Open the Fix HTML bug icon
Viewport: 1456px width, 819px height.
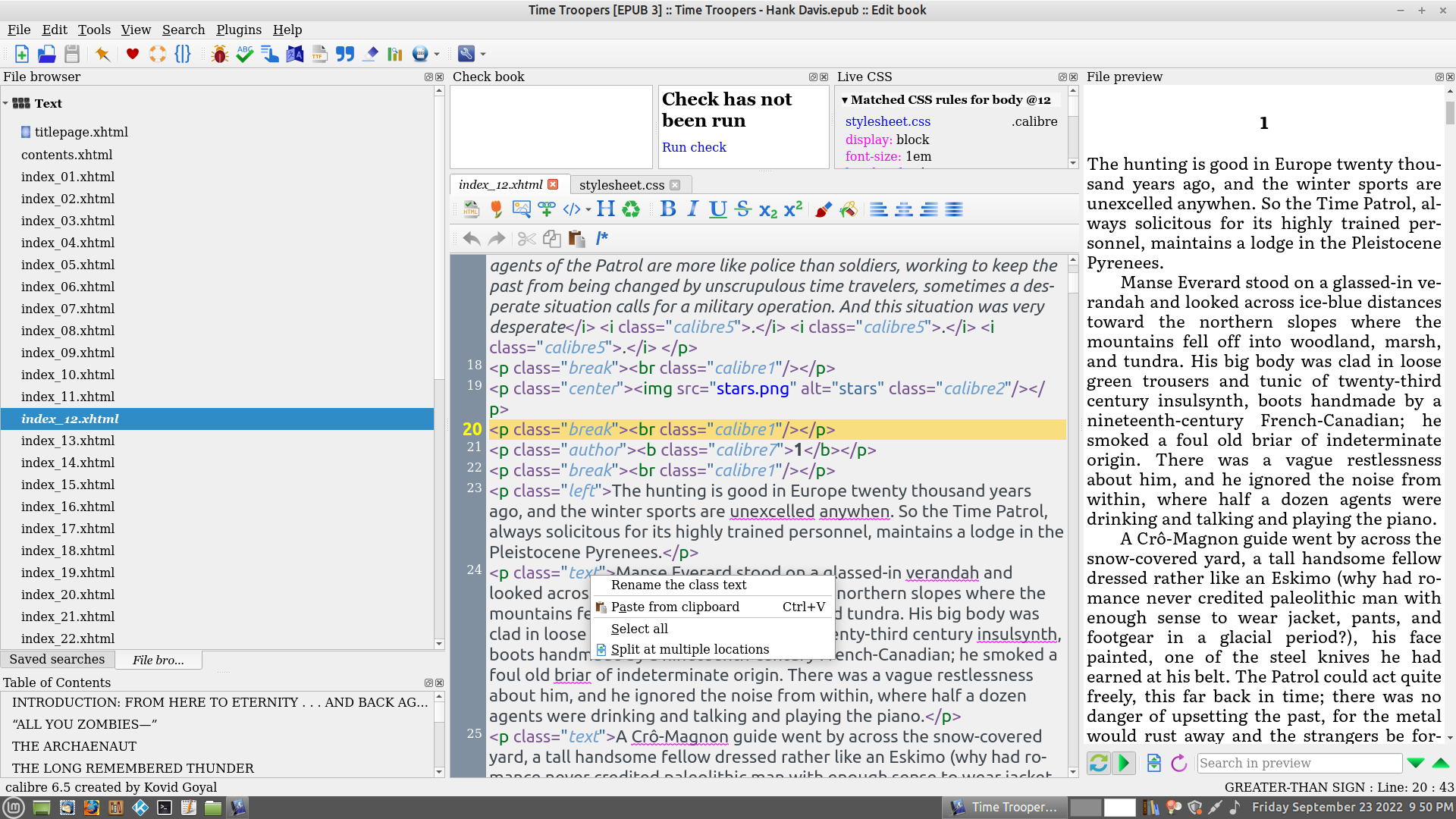[220, 54]
